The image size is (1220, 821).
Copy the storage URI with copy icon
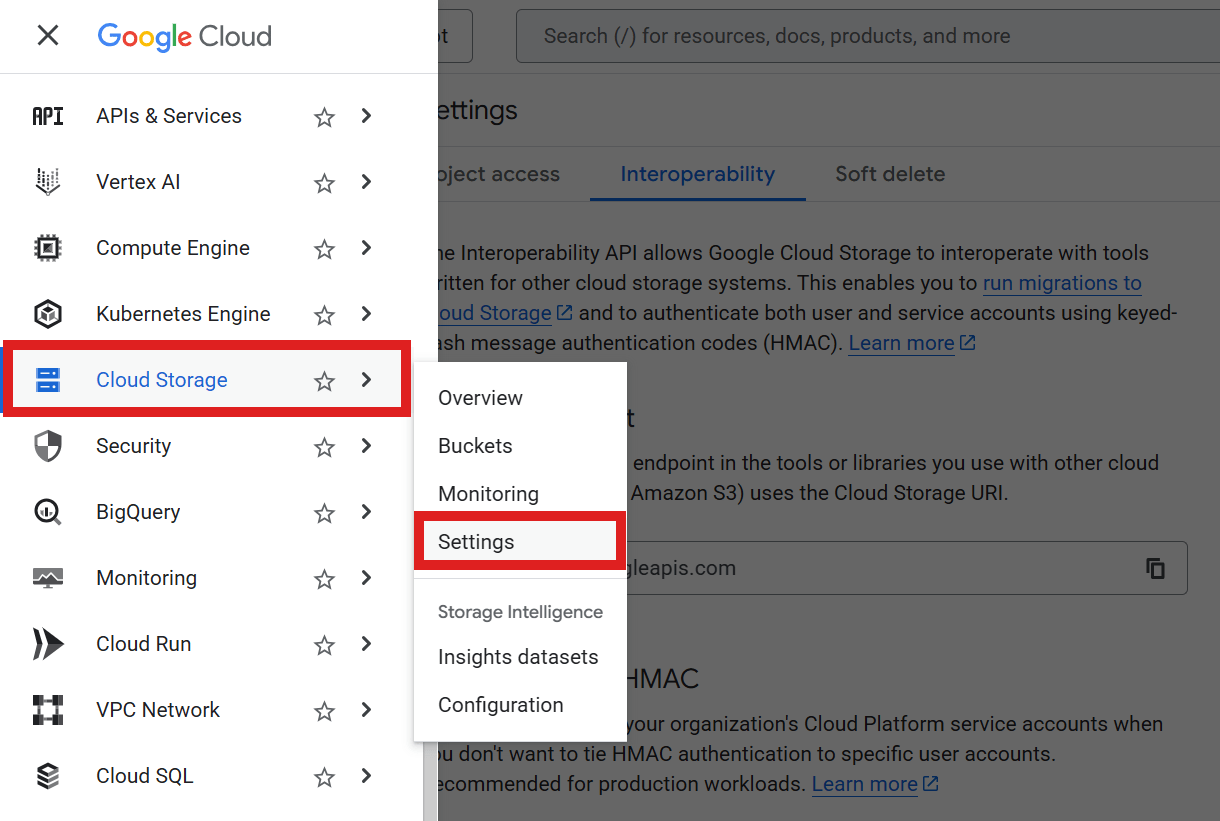(x=1155, y=568)
